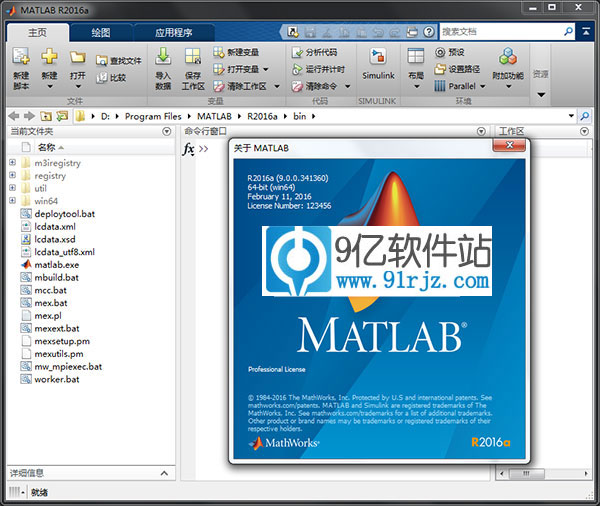Expand the collapsed Resources ribbon section
Viewport: 600px width, 506px height.
click(541, 95)
